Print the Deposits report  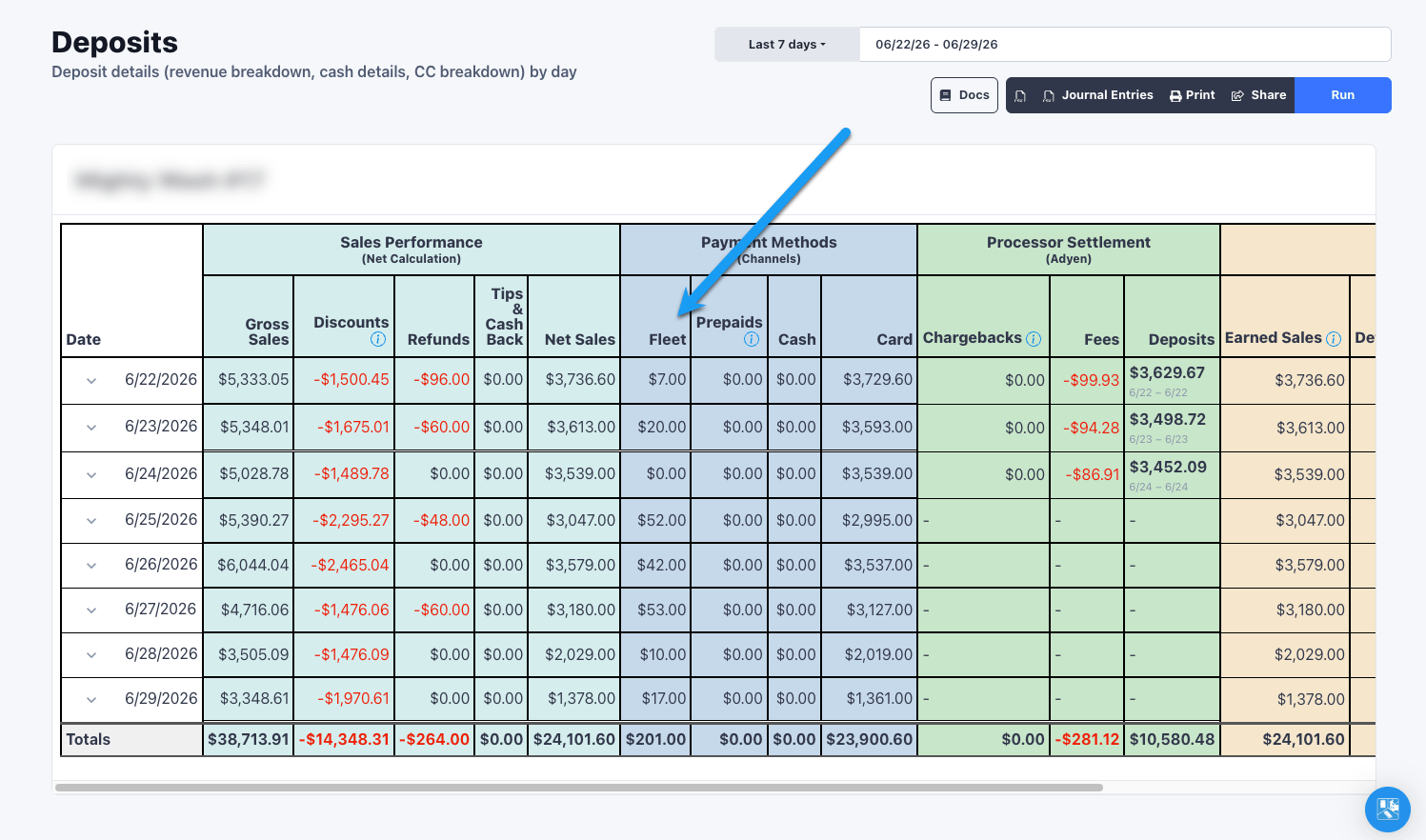pyautogui.click(x=1193, y=95)
